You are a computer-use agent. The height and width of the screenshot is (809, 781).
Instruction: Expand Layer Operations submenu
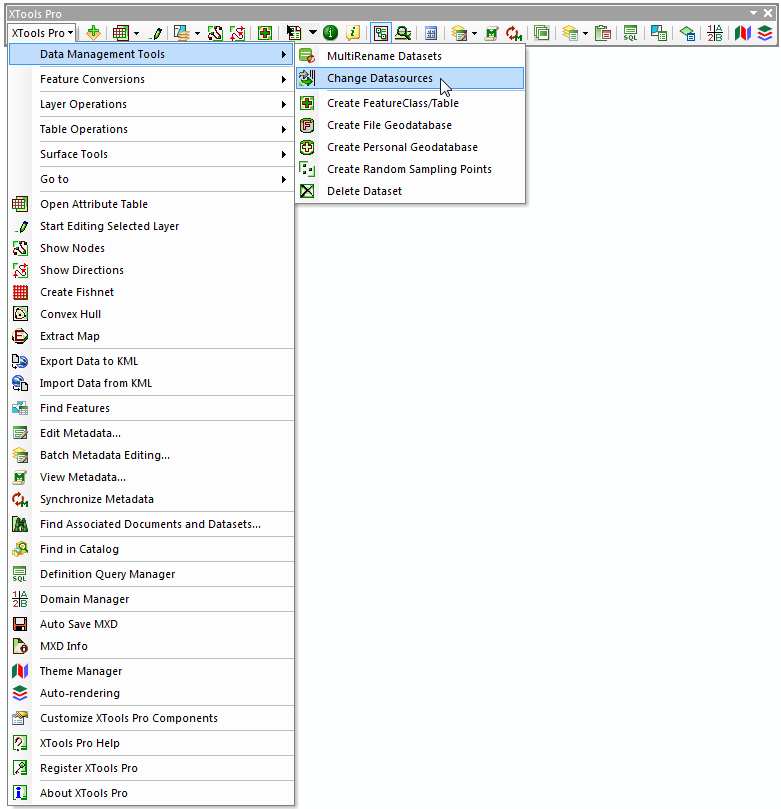click(151, 104)
